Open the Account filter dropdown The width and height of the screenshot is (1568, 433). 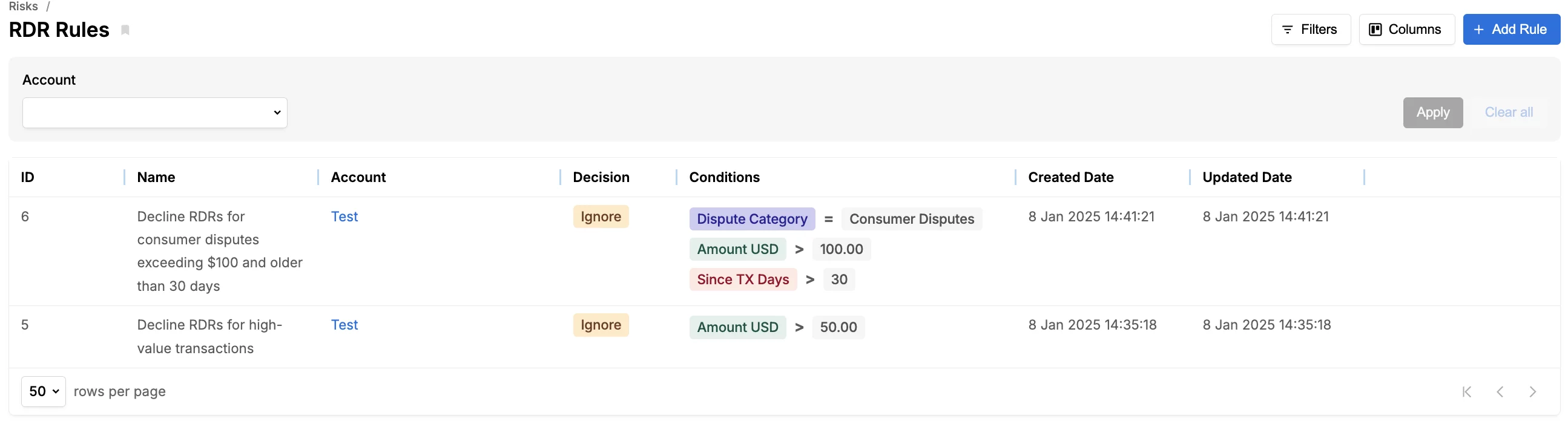point(154,112)
